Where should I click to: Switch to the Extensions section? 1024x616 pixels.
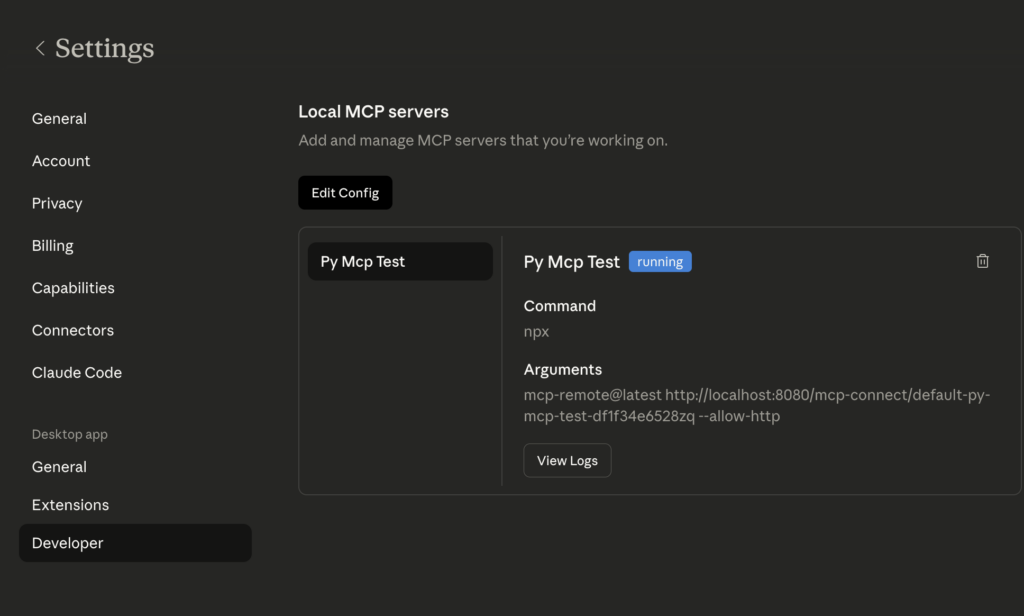70,505
